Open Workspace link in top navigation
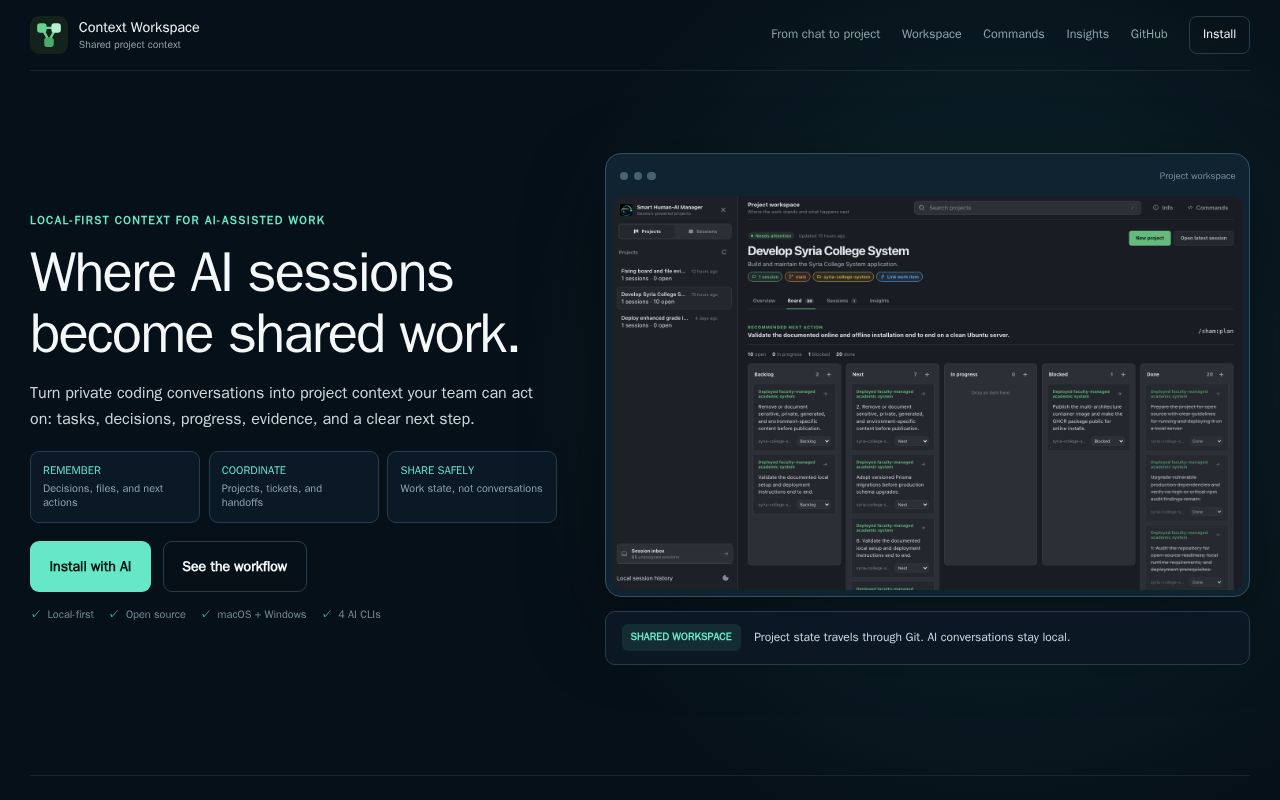1280x800 pixels. [931, 34]
